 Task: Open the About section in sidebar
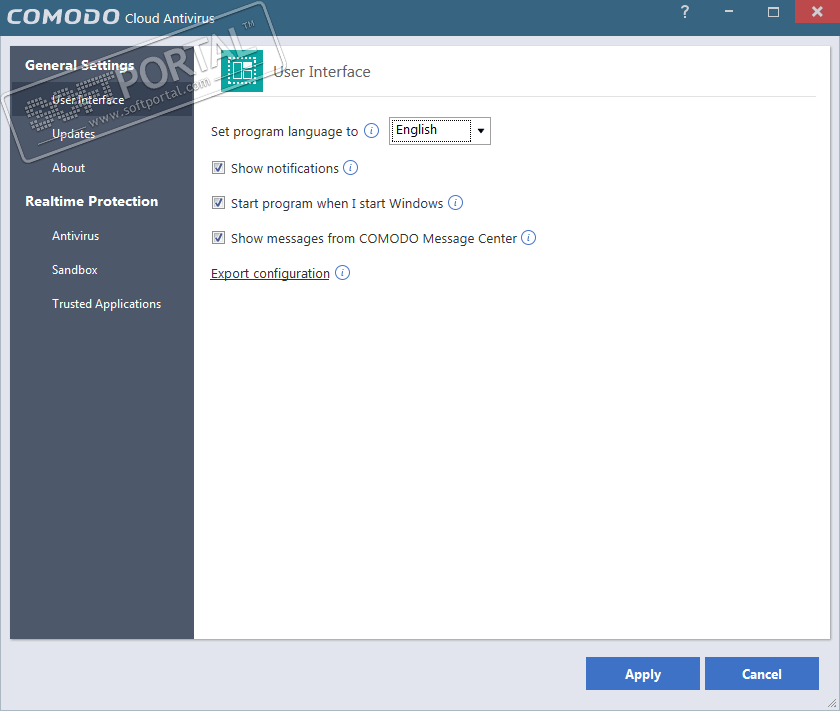[68, 168]
